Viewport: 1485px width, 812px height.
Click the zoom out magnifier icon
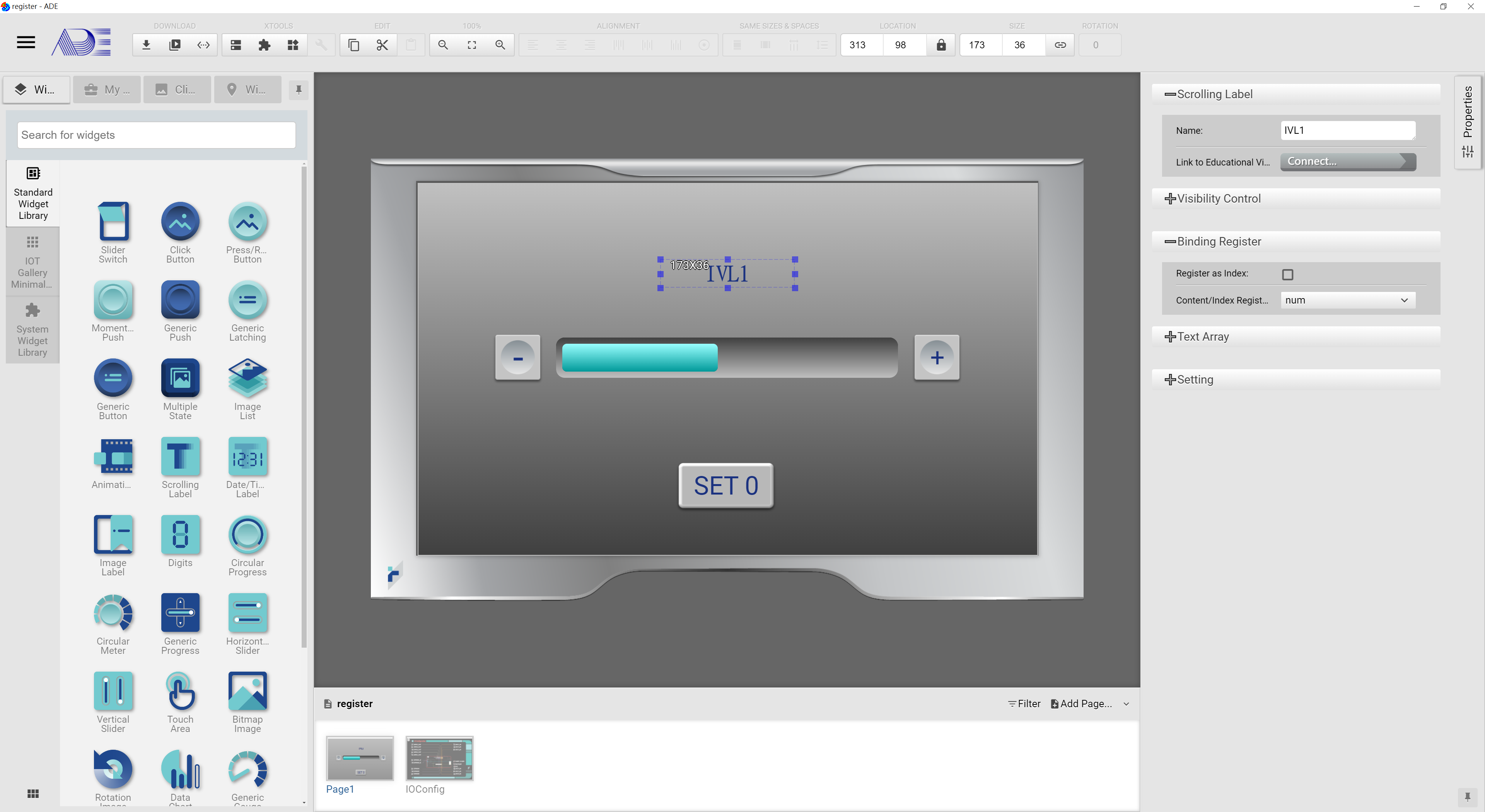(x=443, y=45)
